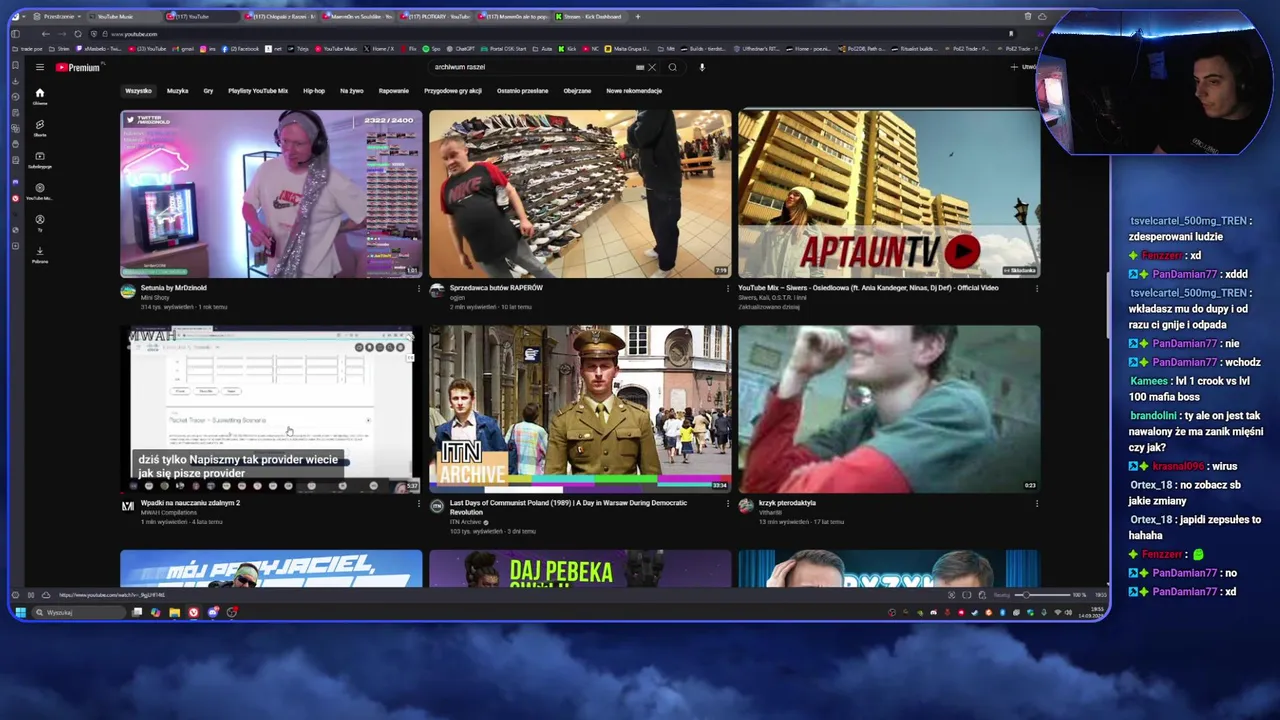Viewport: 1280px width, 720px height.
Task: Select the 'Rapowanie' filter chip
Action: pos(394,91)
